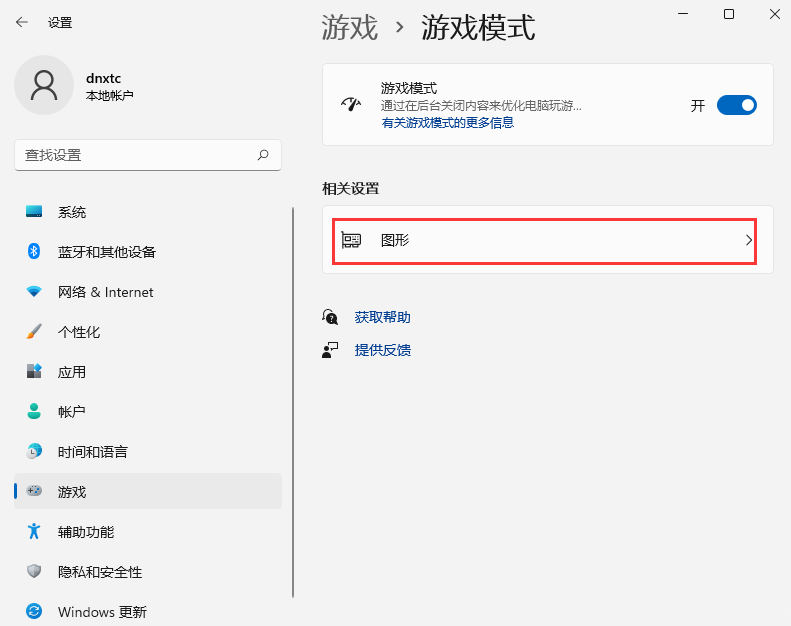Click the dnxtc user avatar icon
The height and width of the screenshot is (626, 791).
44,85
